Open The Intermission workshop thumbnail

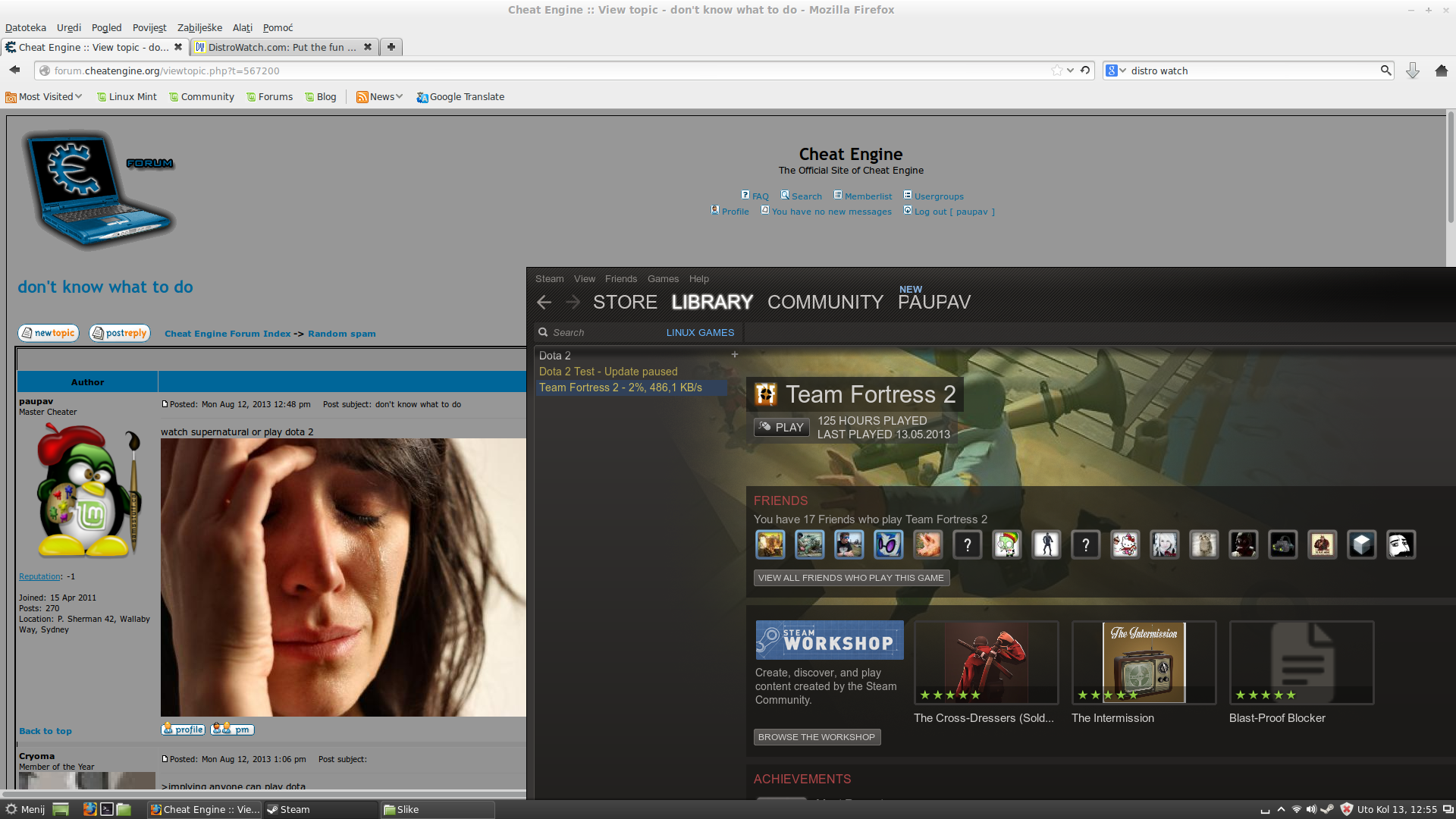pyautogui.click(x=1144, y=663)
